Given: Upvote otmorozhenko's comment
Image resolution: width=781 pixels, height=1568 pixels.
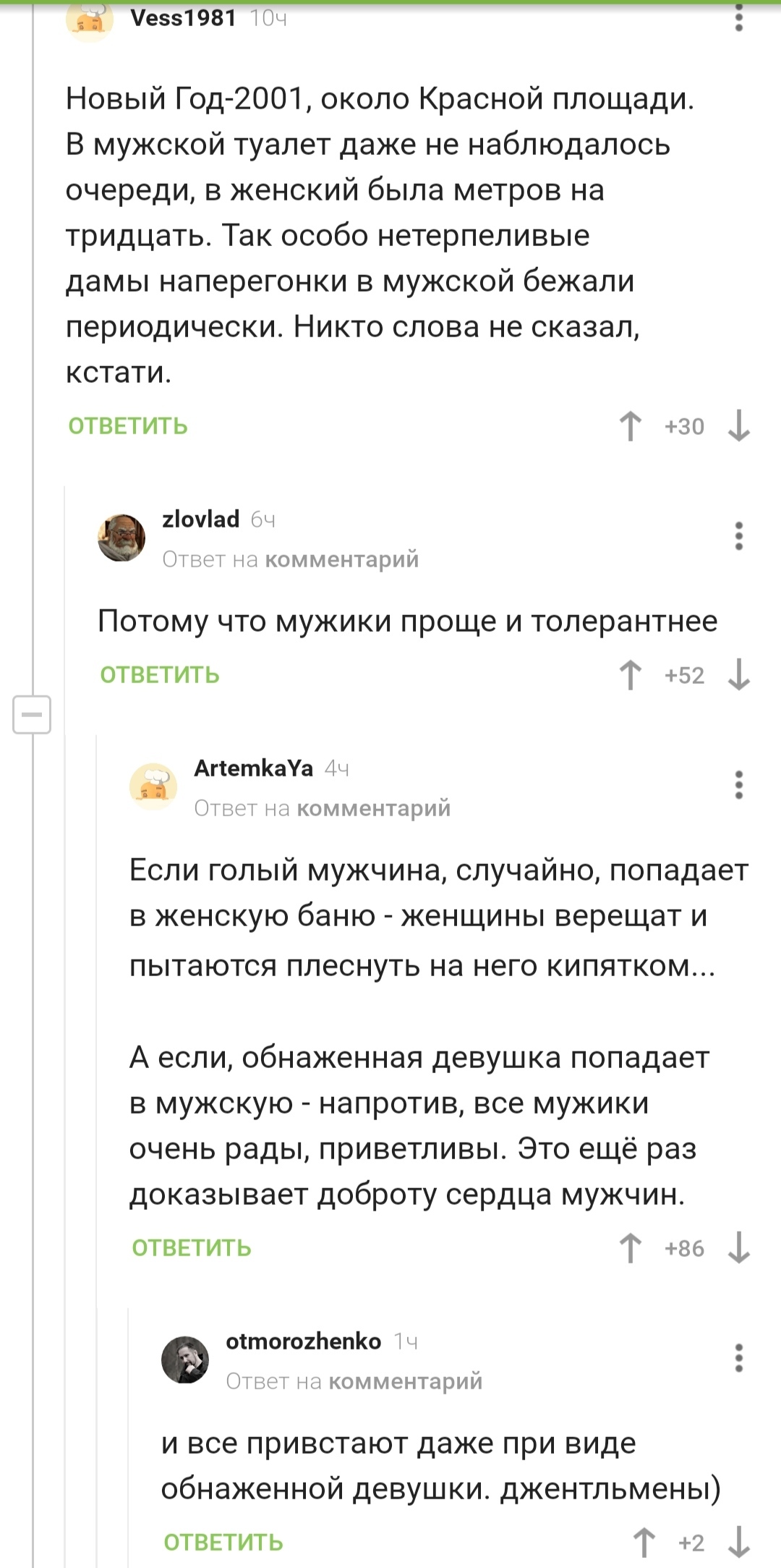Looking at the screenshot, I should 644,1543.
